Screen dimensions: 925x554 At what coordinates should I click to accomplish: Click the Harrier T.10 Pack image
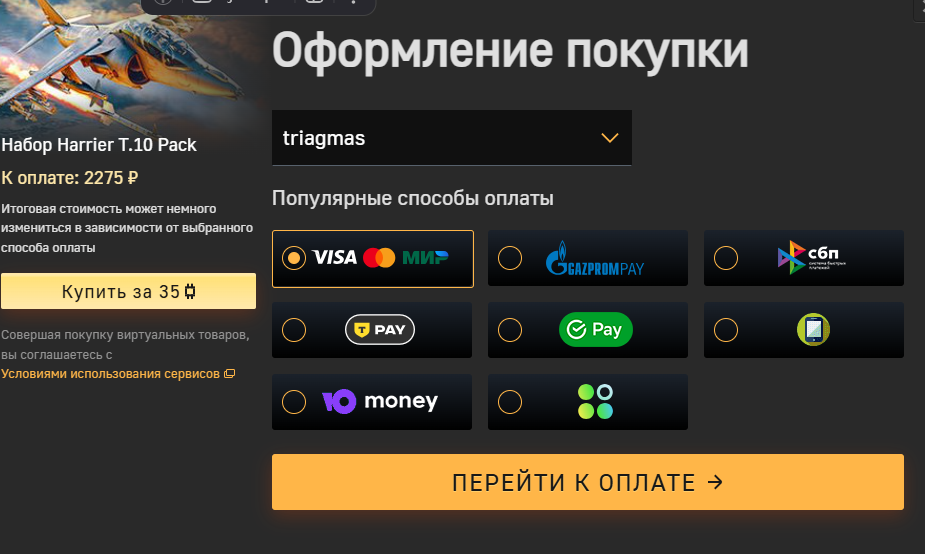click(x=129, y=65)
